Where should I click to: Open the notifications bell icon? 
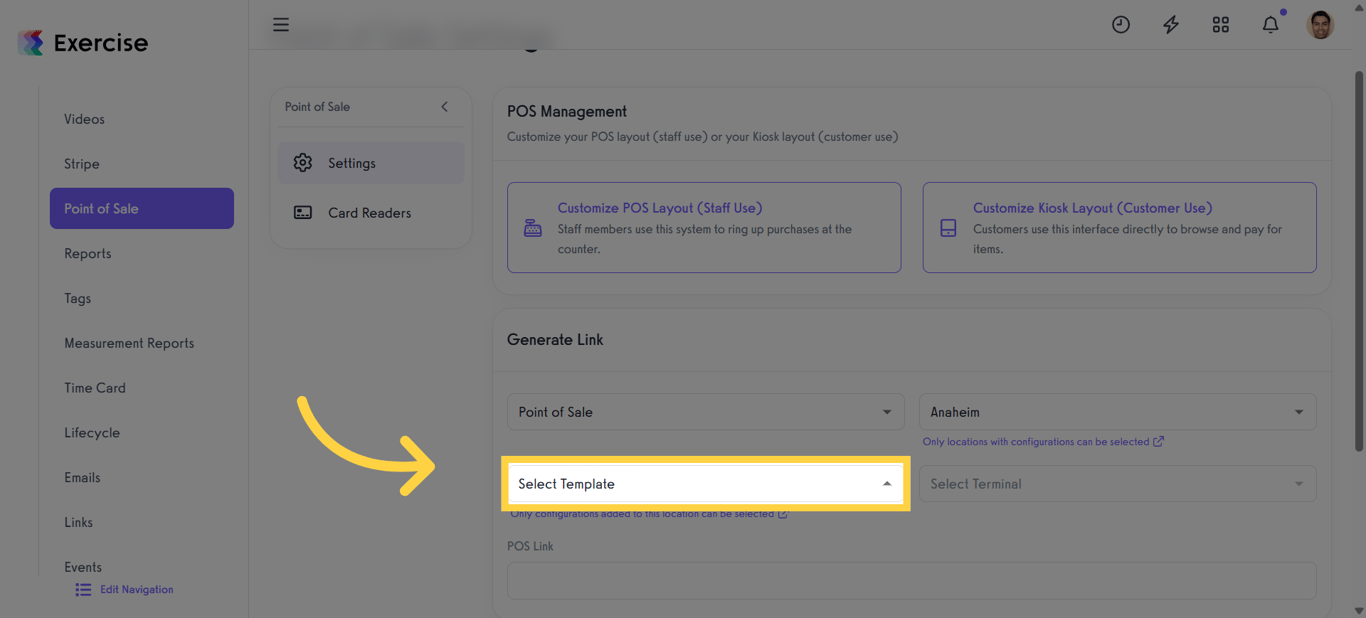tap(1270, 24)
